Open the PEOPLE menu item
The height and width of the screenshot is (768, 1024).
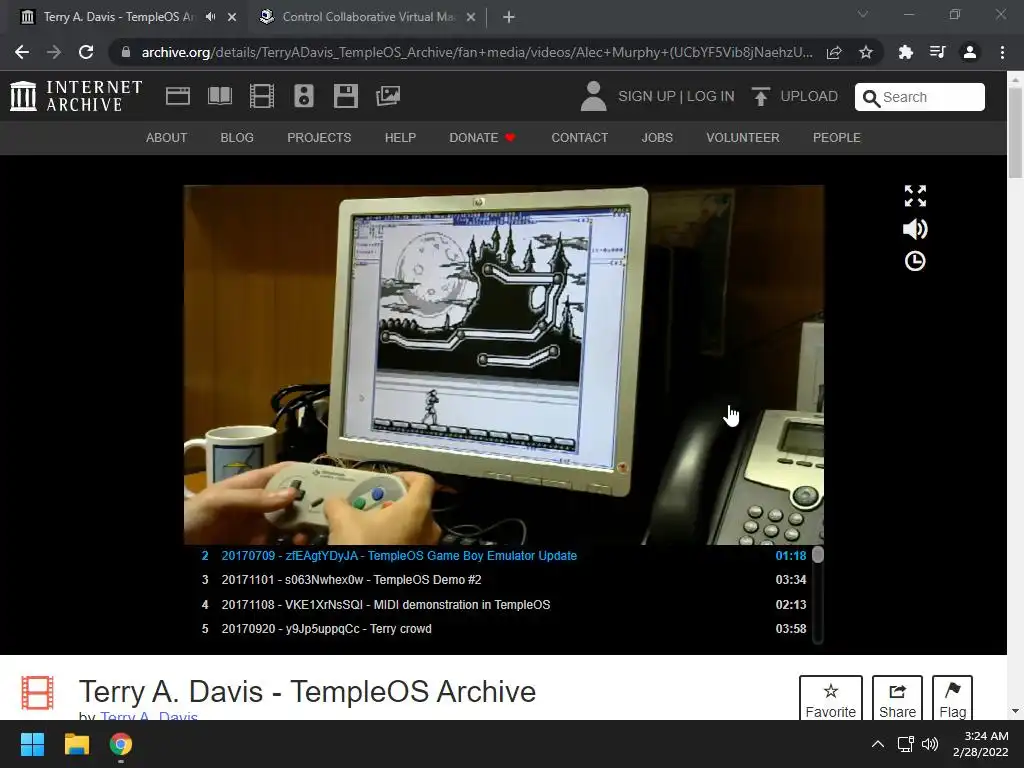tap(837, 138)
